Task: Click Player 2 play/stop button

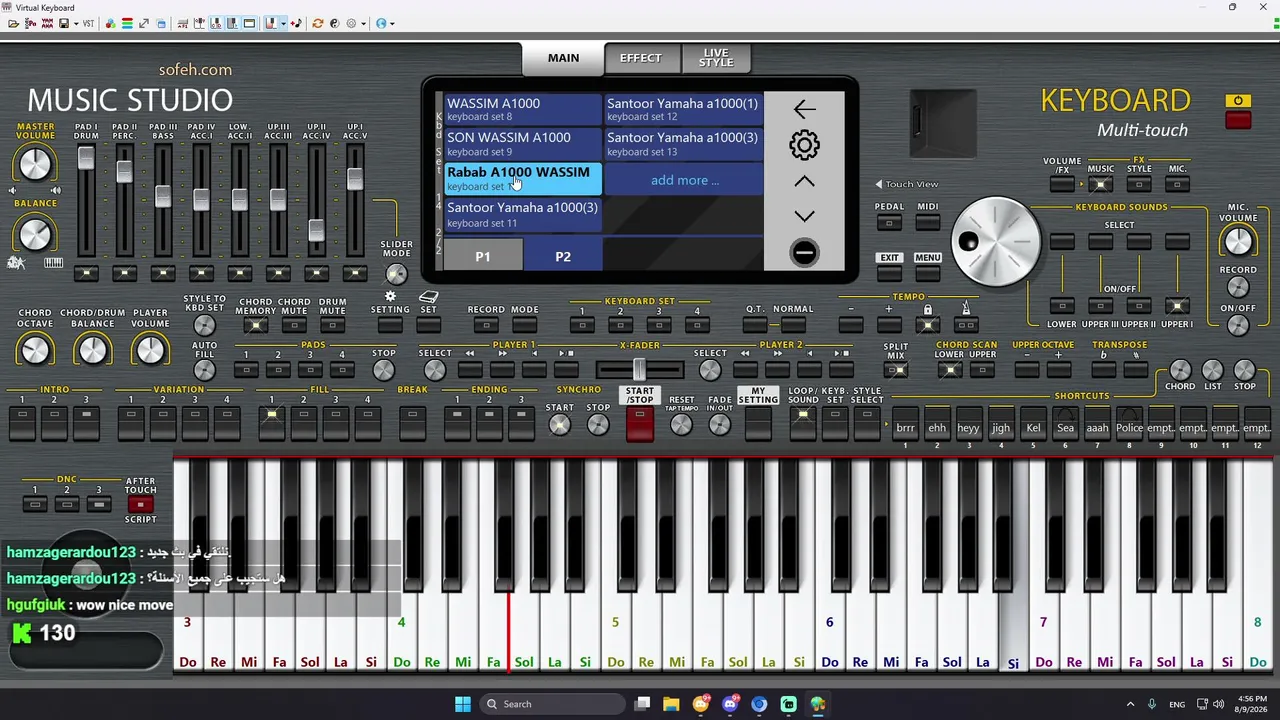Action: 841,370
